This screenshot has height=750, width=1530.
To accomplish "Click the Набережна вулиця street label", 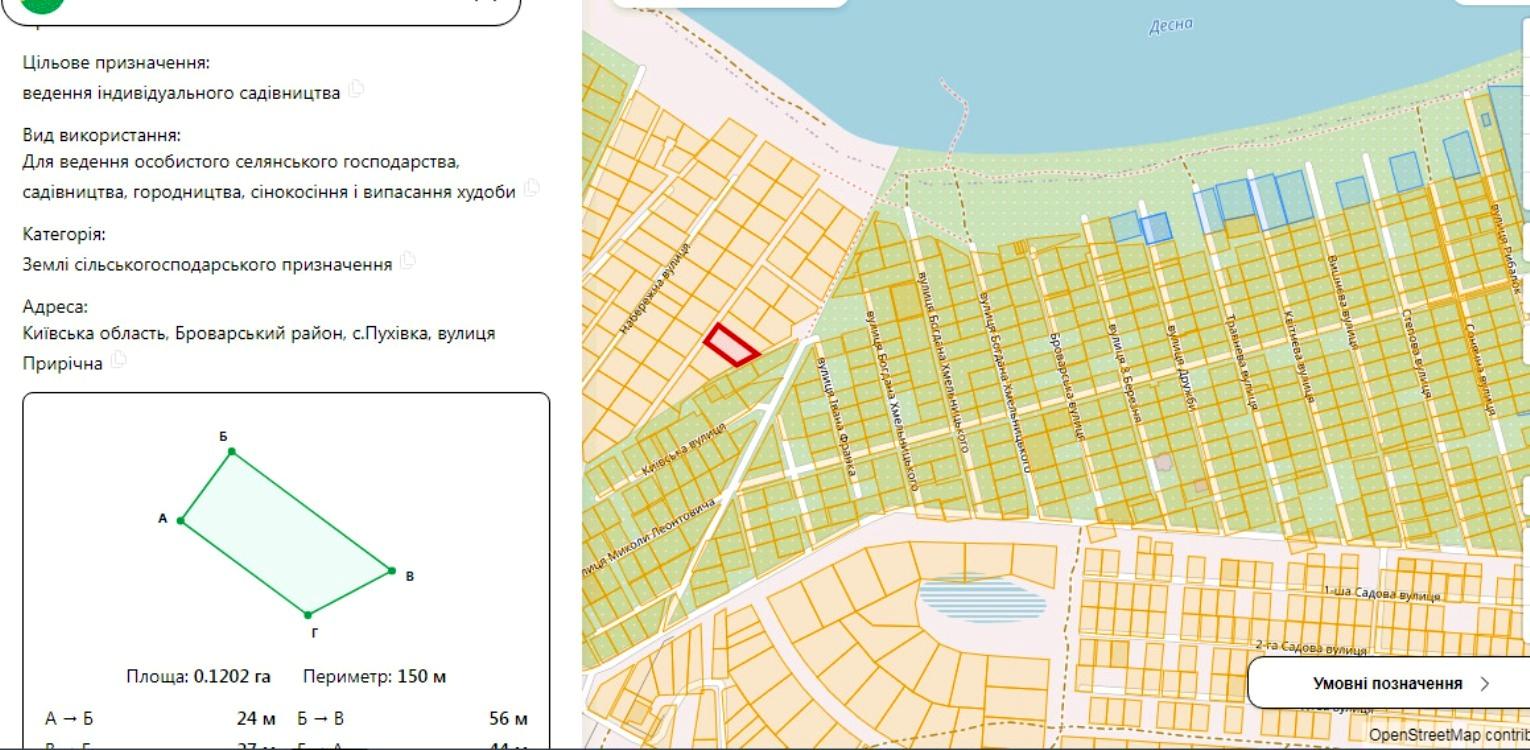I will pyautogui.click(x=654, y=287).
